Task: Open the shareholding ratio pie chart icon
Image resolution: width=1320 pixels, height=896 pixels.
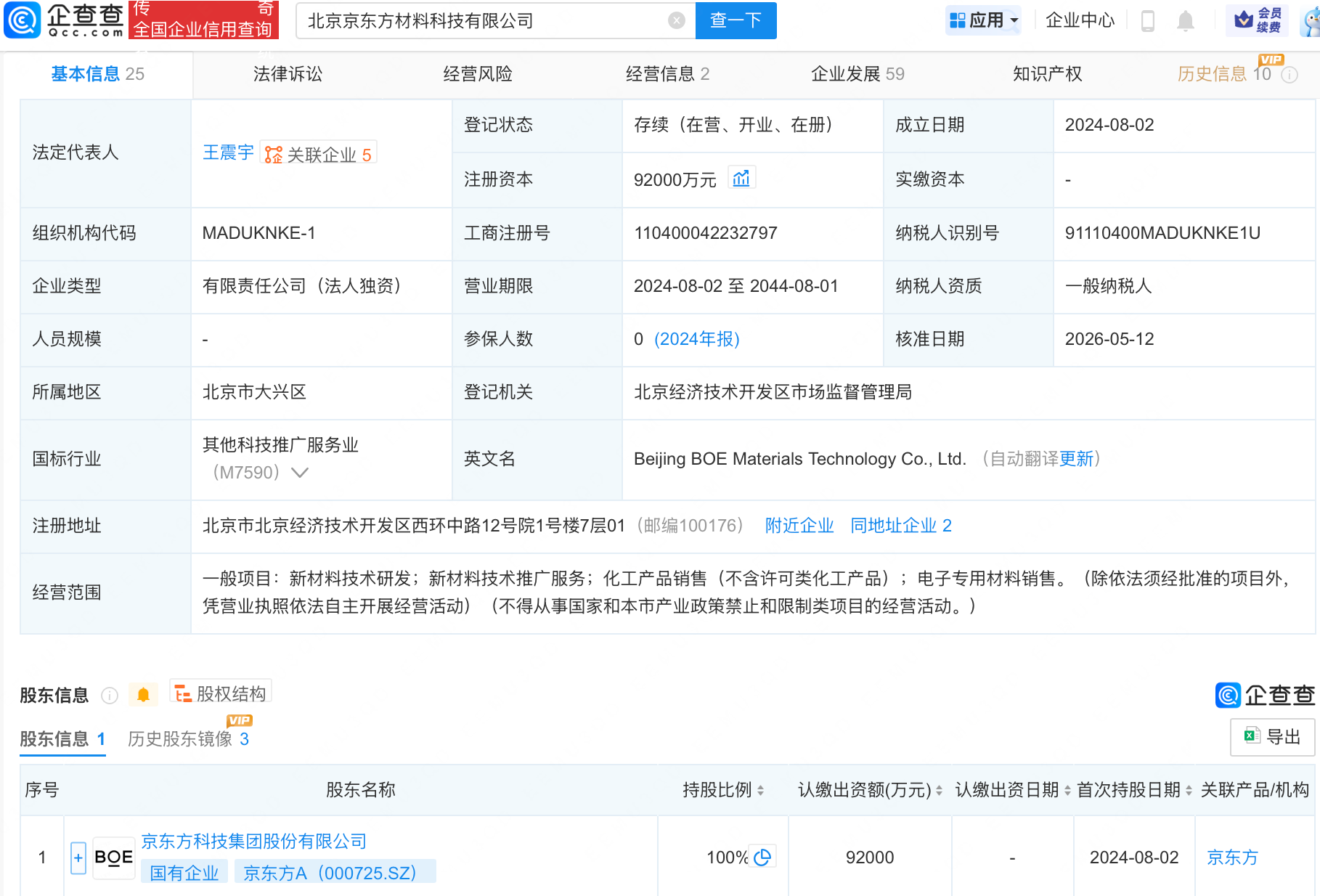Action: pyautogui.click(x=762, y=858)
